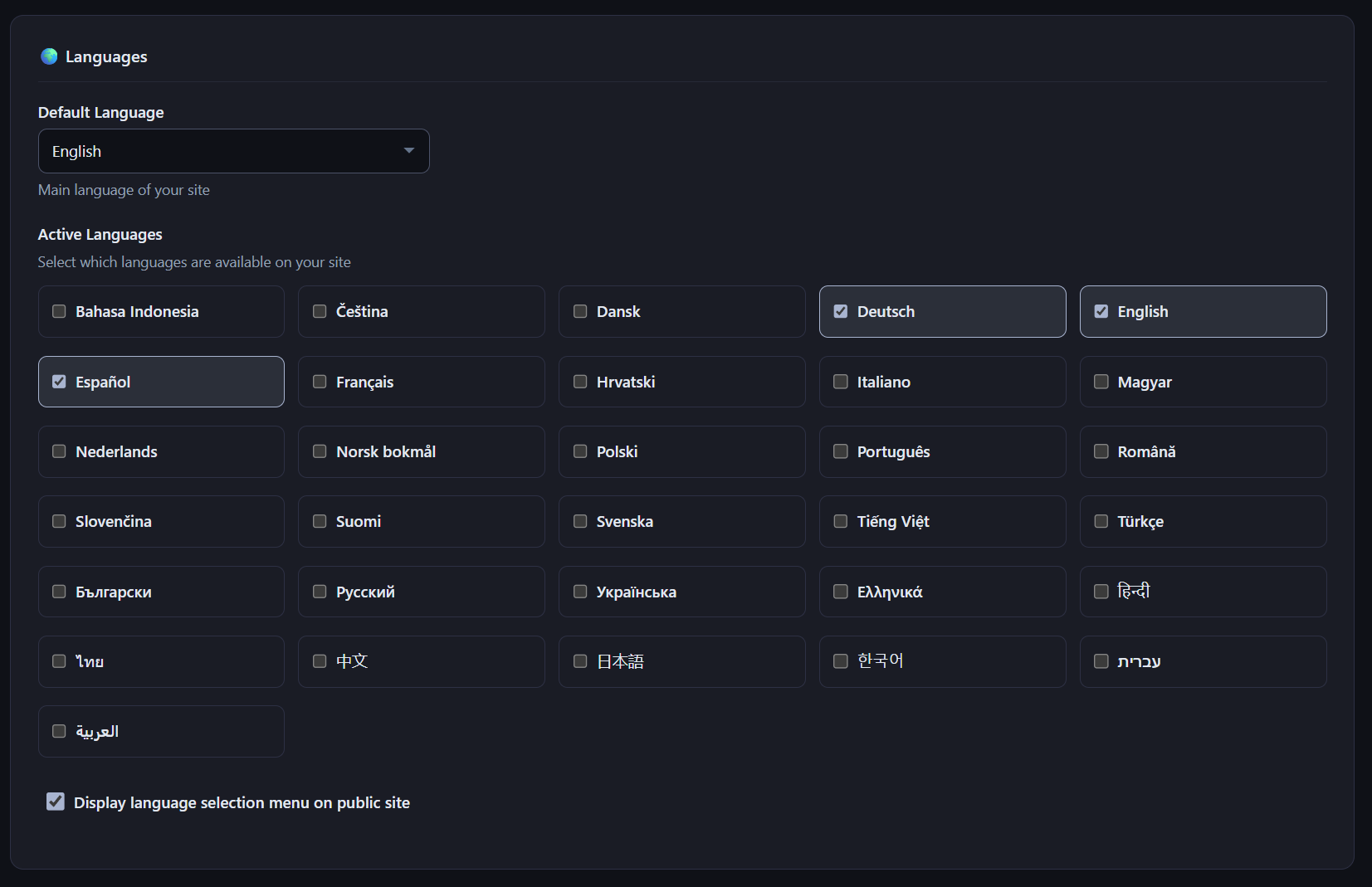Image resolution: width=1372 pixels, height=887 pixels.
Task: Enable Norsk bokmål language
Action: 320,451
